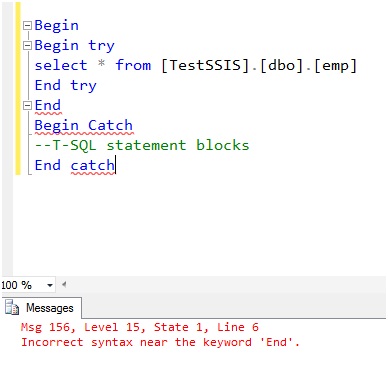Click the 'Incorrect syntax near' error message
This screenshot has width=388, height=375.
tap(160, 342)
